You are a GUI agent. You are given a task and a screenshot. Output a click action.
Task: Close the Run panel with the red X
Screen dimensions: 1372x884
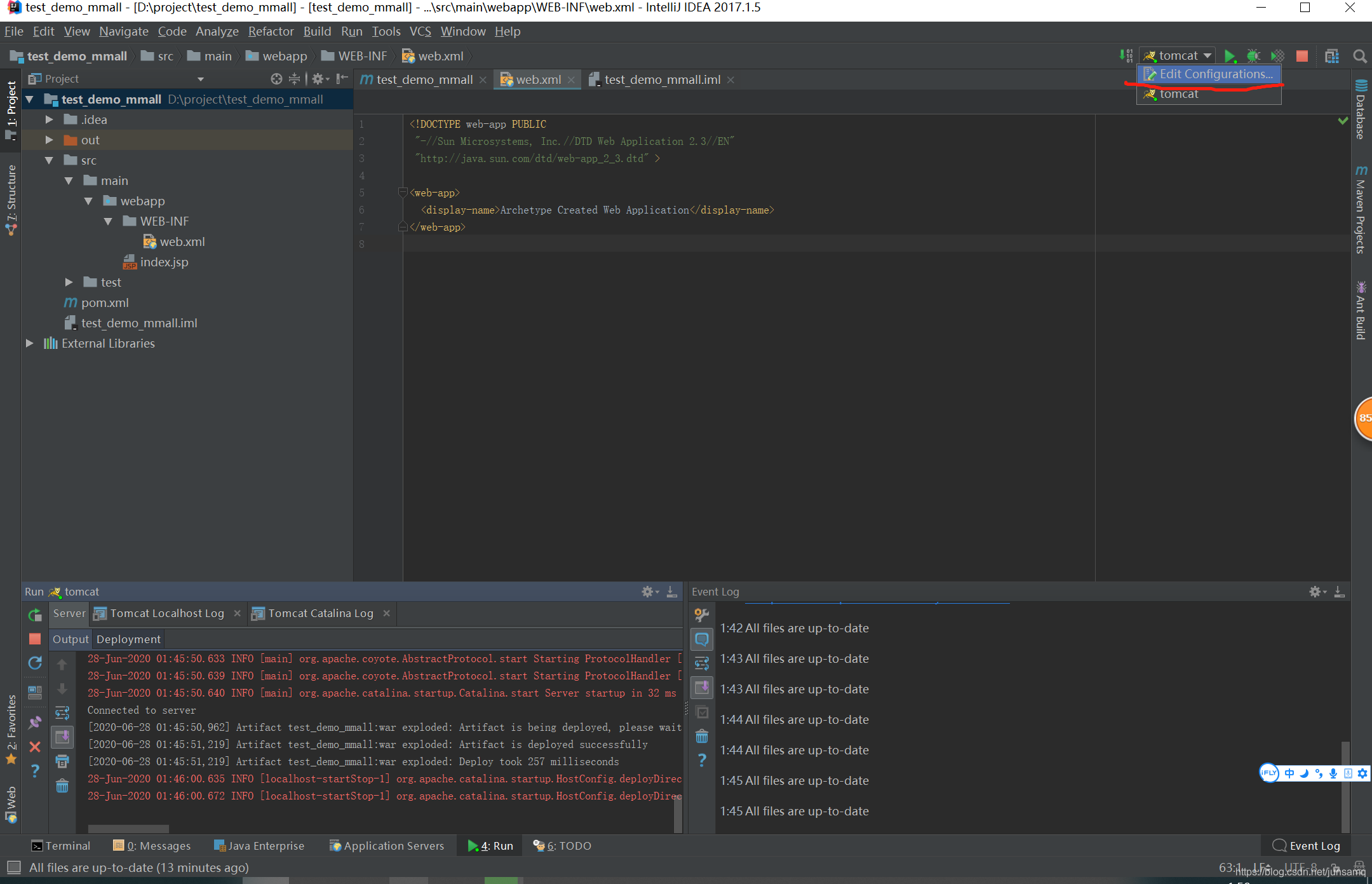(35, 747)
